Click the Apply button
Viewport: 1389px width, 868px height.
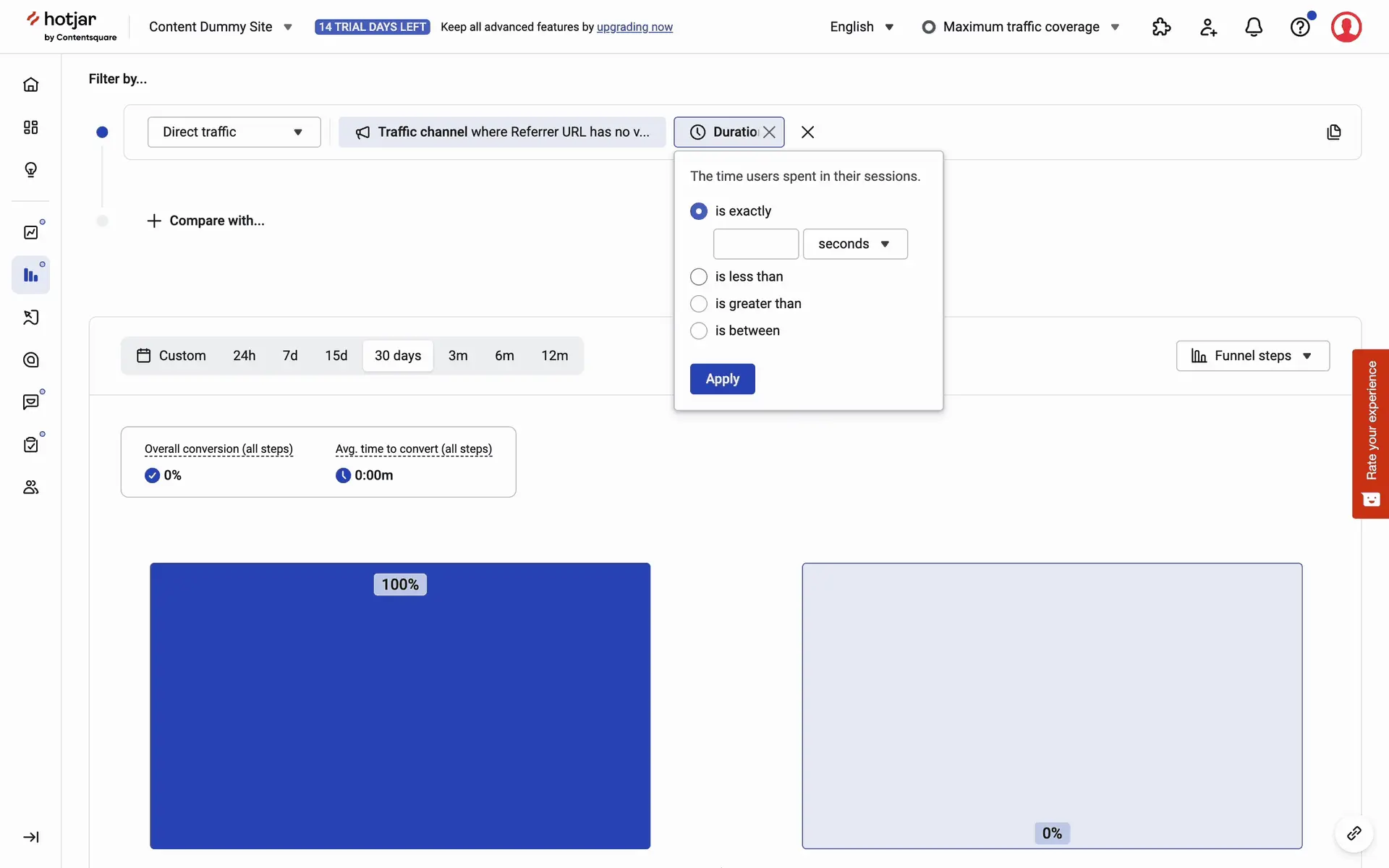(x=722, y=379)
